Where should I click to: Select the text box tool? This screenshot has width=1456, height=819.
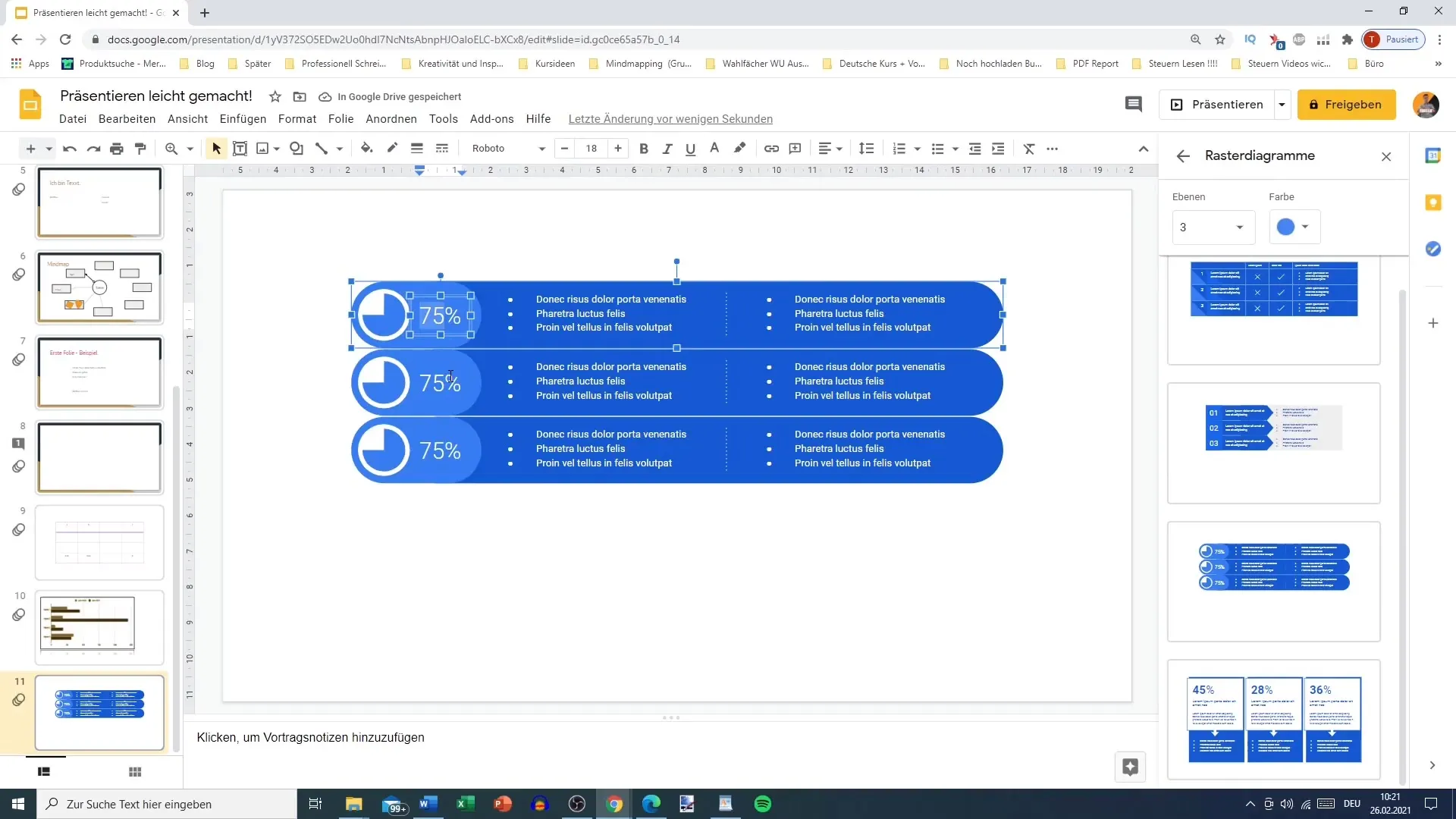tap(240, 149)
